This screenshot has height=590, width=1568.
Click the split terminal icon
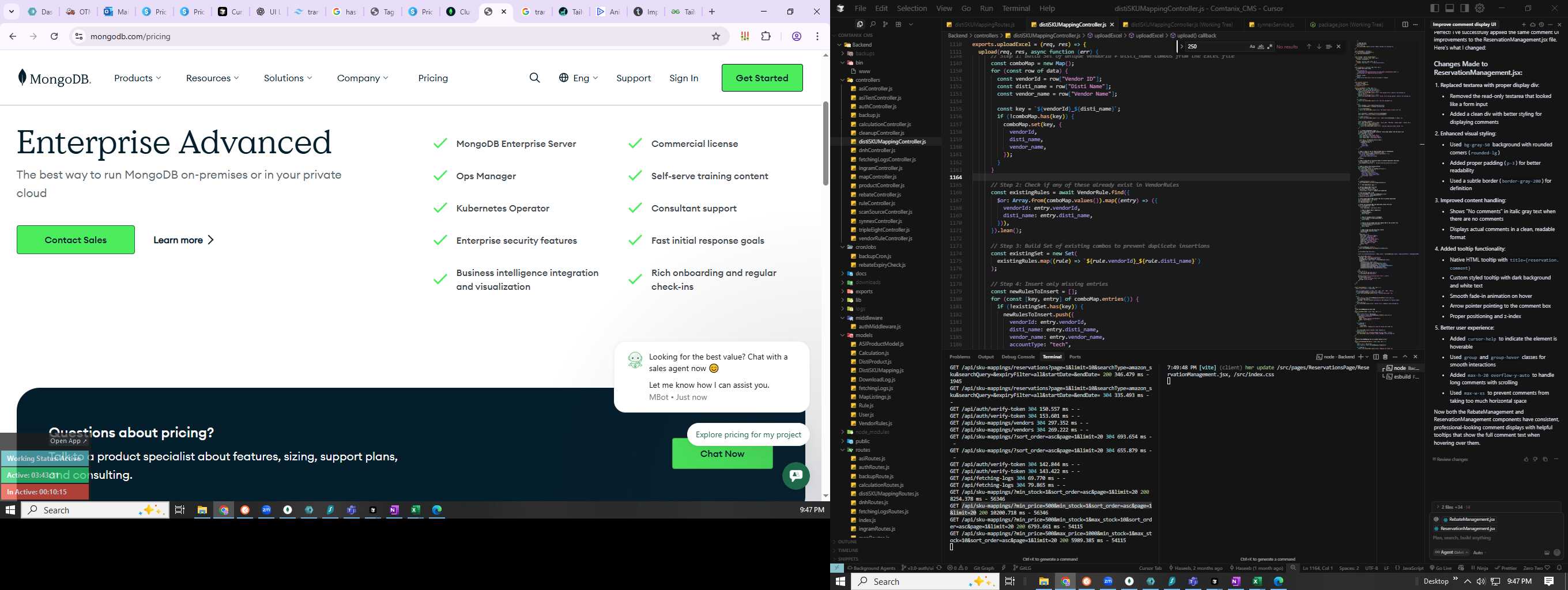pyautogui.click(x=1375, y=357)
